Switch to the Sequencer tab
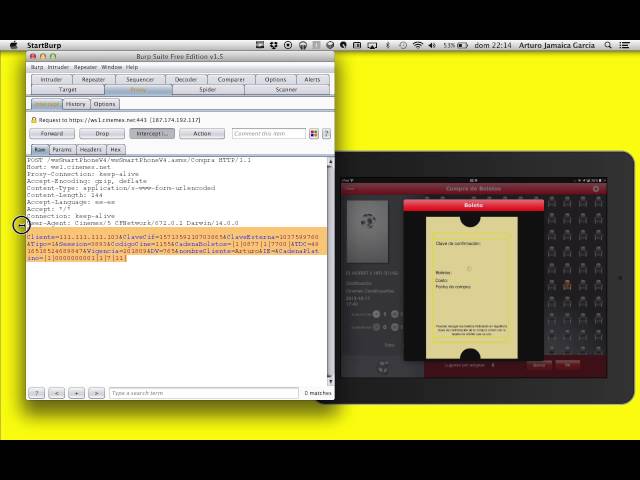Screen dimensions: 640x480 [x=140, y=80]
